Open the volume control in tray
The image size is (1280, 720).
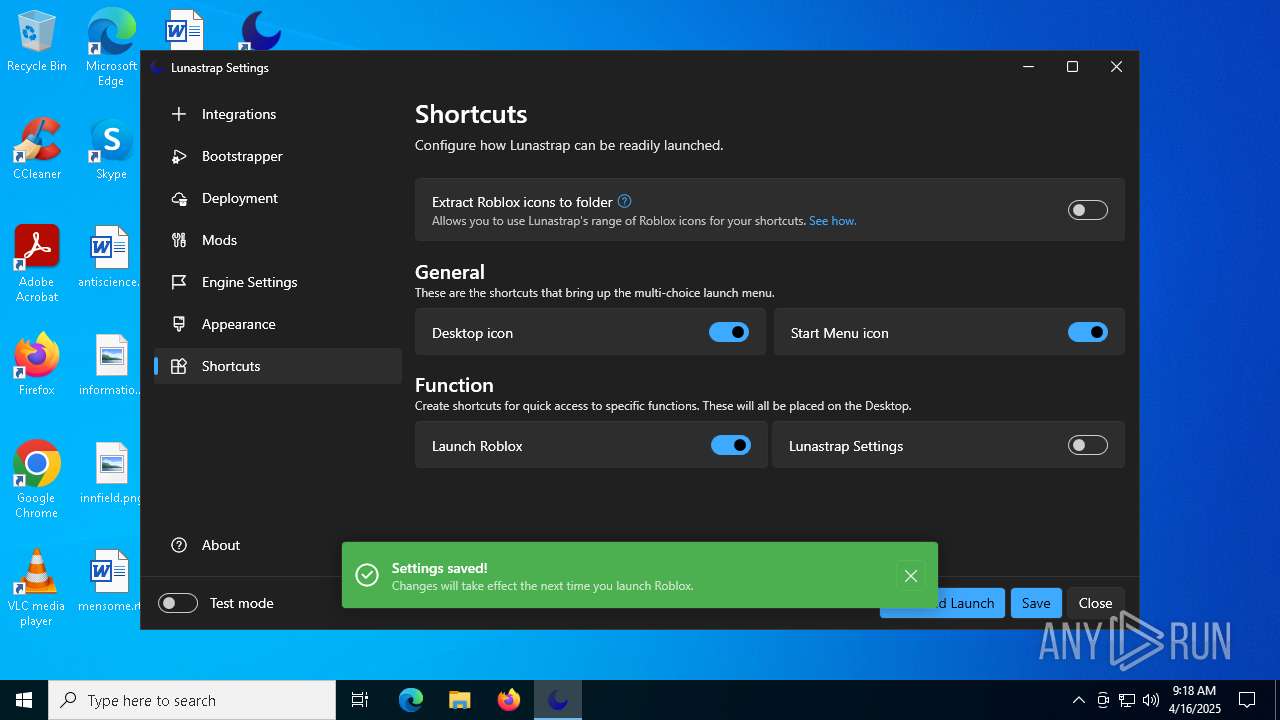pyautogui.click(x=1150, y=700)
